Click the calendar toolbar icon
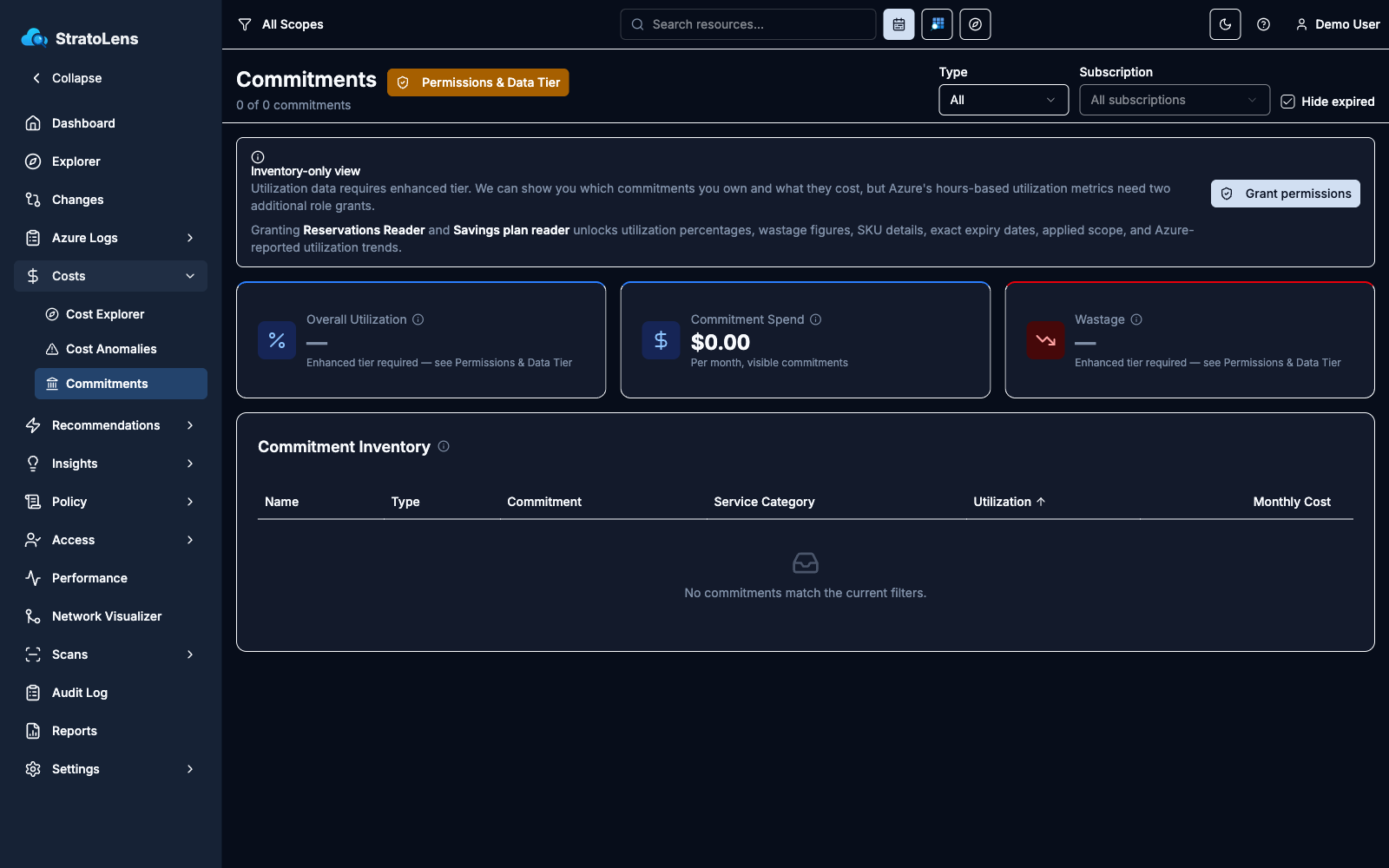 pyautogui.click(x=899, y=24)
